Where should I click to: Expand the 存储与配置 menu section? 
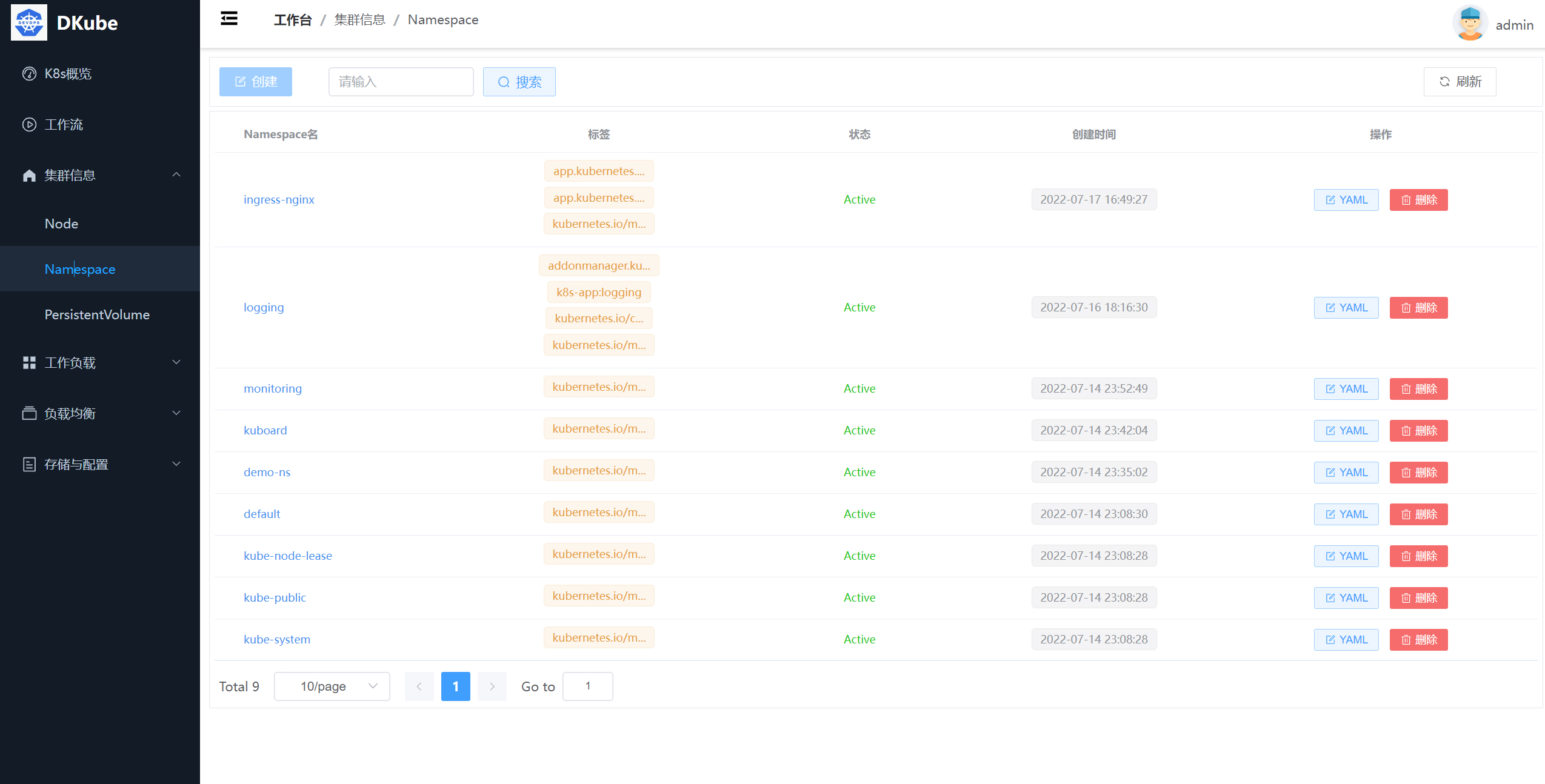pyautogui.click(x=100, y=464)
